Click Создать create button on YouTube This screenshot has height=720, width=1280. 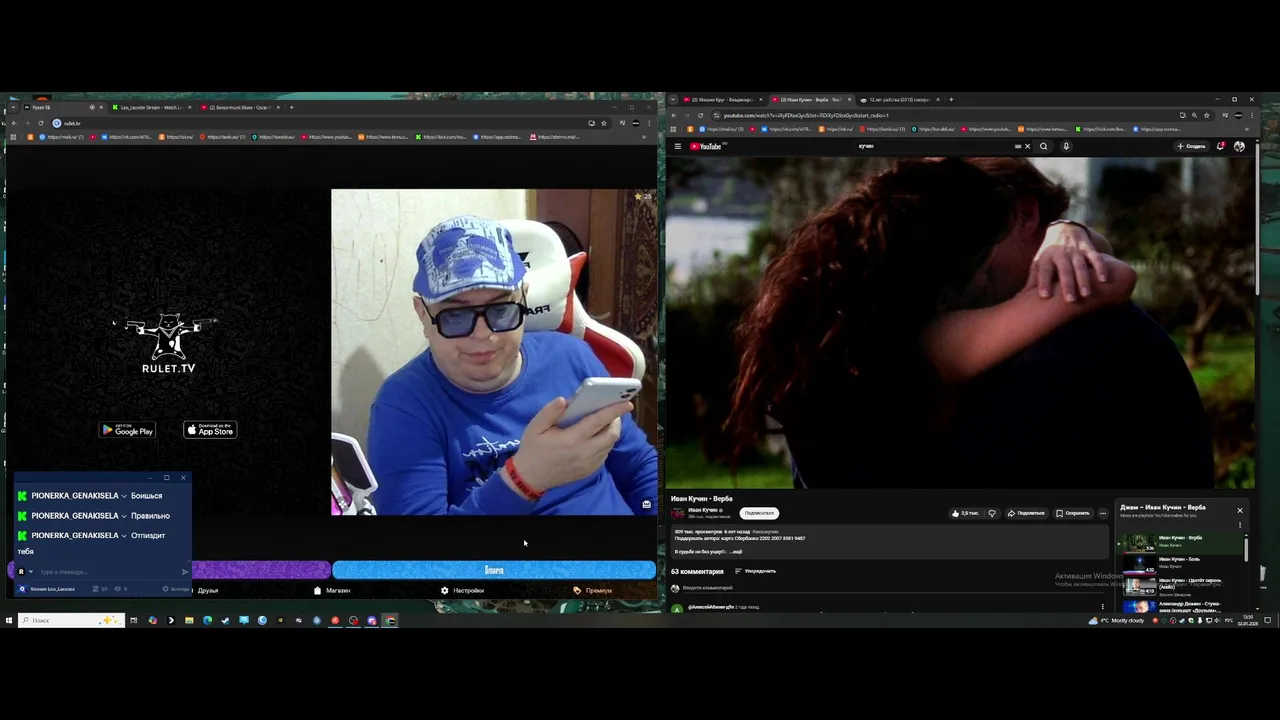[1191, 146]
